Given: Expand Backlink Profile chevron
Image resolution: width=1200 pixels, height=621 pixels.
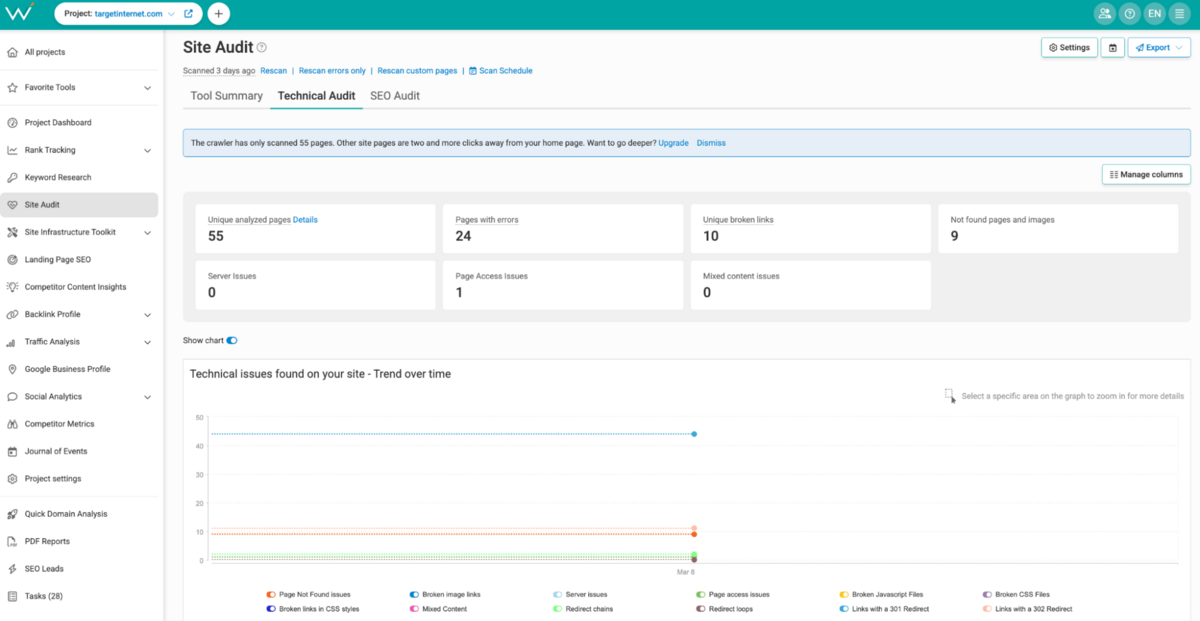Looking at the screenshot, I should [147, 314].
